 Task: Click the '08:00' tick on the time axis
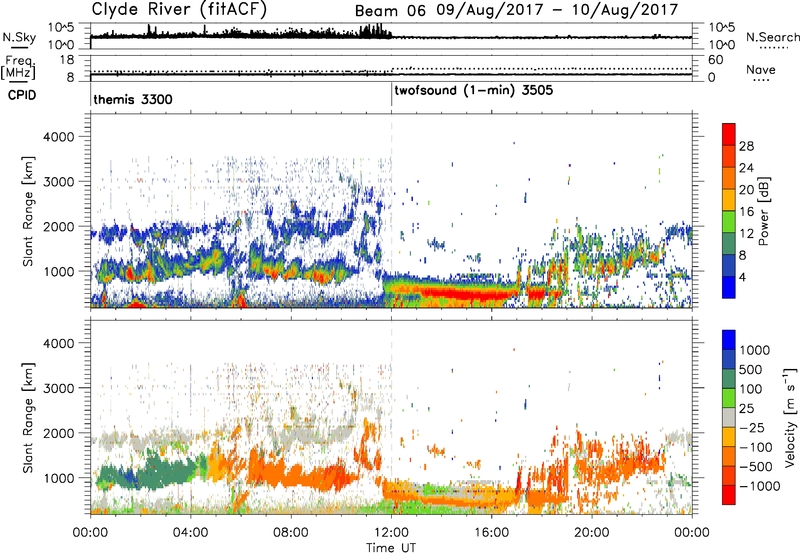click(291, 533)
